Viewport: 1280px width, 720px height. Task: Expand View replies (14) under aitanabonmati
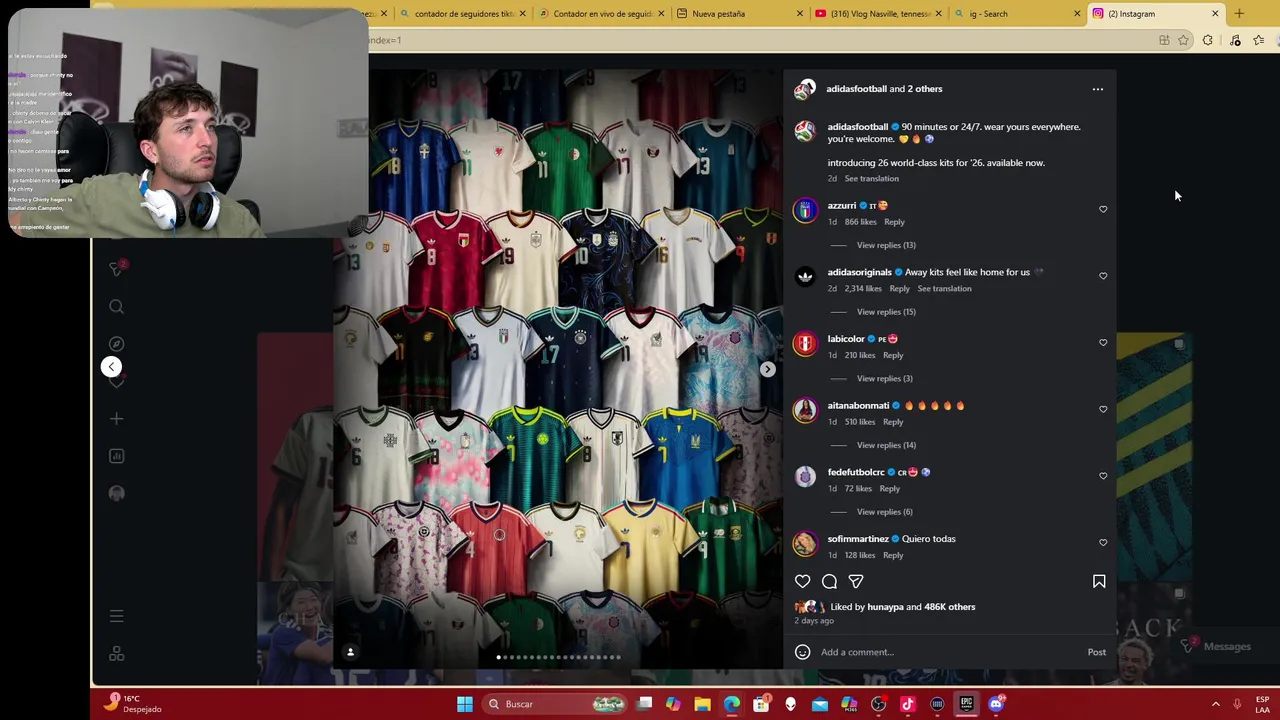(886, 445)
